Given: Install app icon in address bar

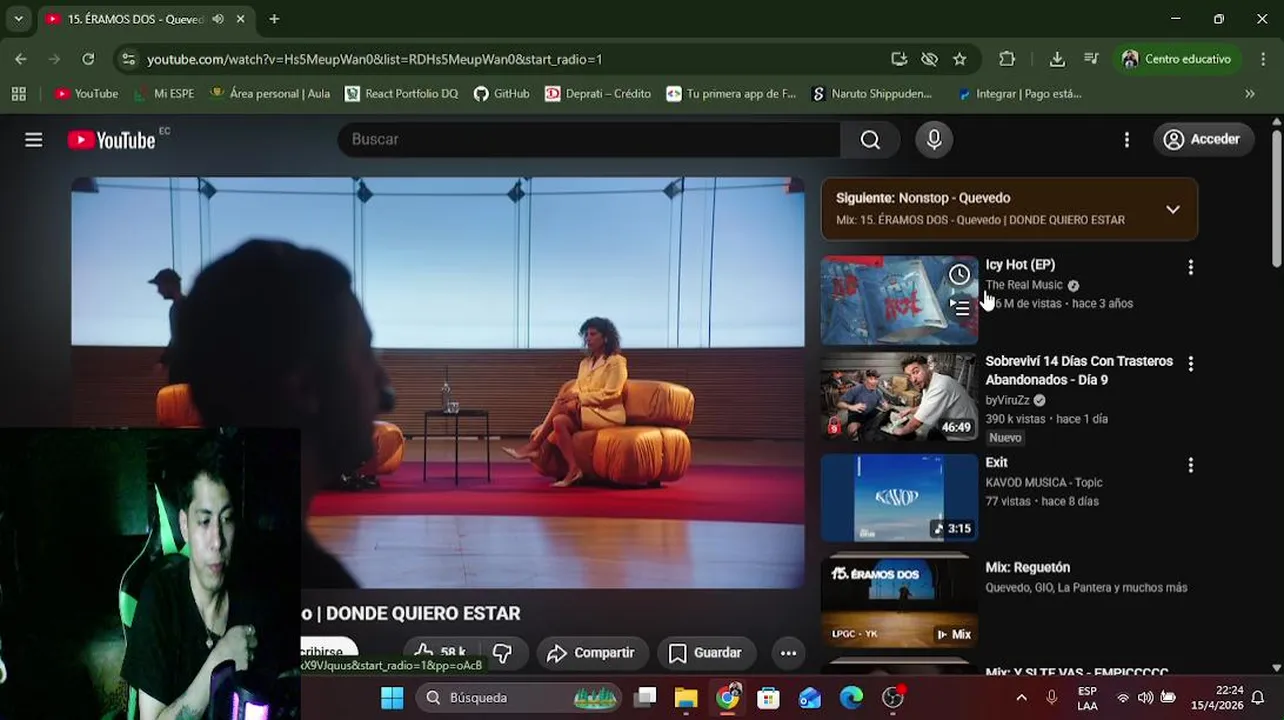Looking at the screenshot, I should tap(899, 59).
